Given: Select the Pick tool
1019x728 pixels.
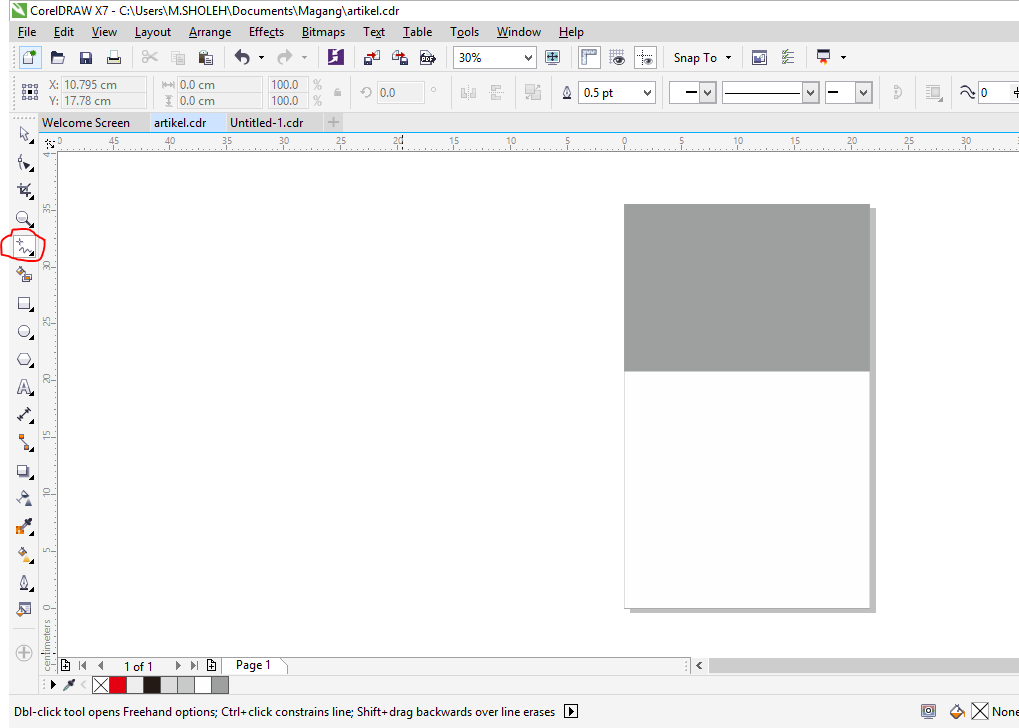Looking at the screenshot, I should coord(23,134).
